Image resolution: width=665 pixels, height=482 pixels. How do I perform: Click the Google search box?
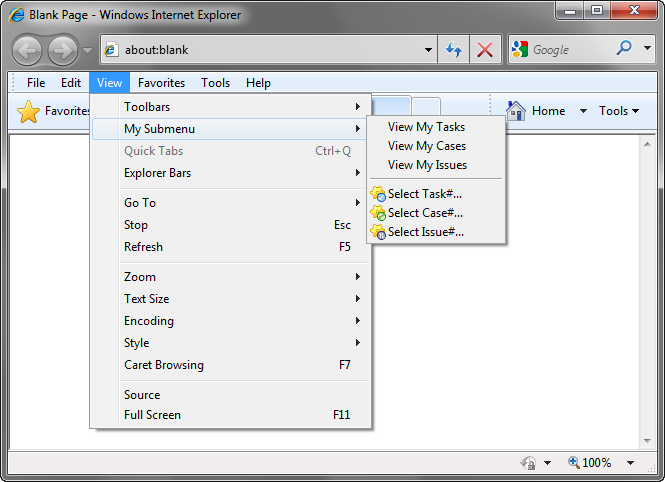[x=570, y=50]
